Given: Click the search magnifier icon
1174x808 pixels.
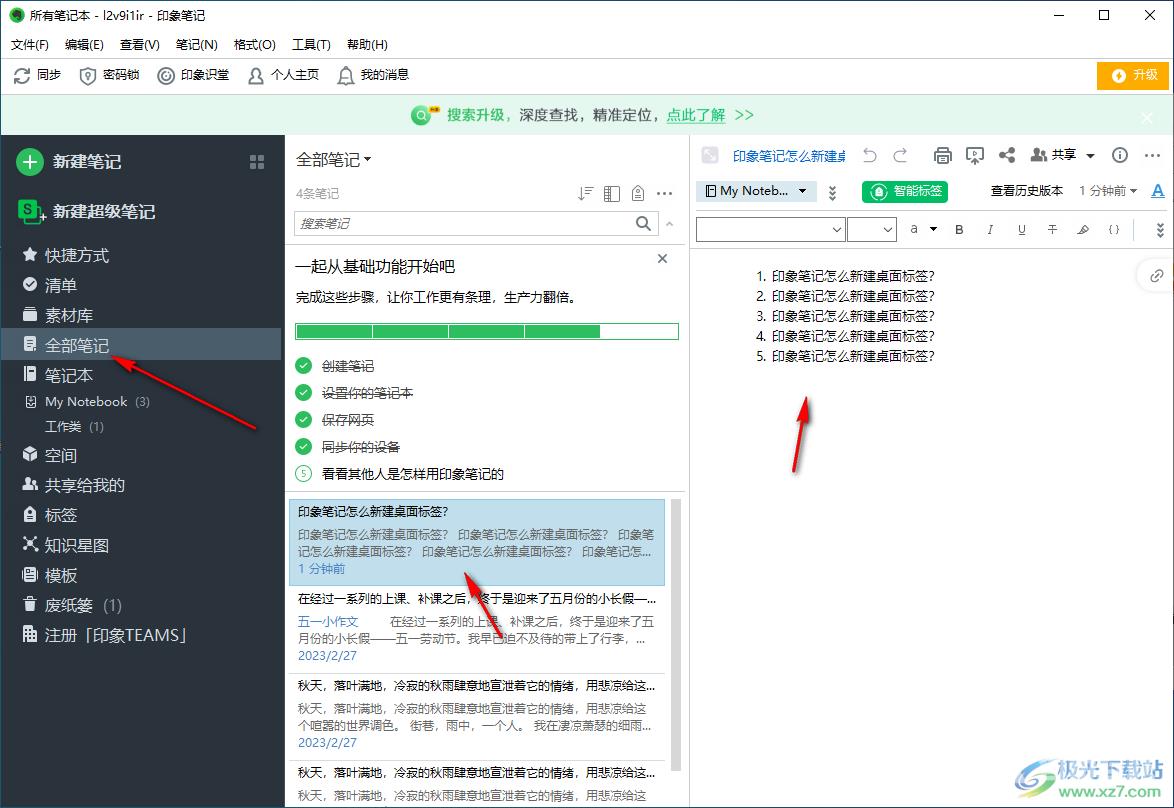Looking at the screenshot, I should (x=642, y=223).
